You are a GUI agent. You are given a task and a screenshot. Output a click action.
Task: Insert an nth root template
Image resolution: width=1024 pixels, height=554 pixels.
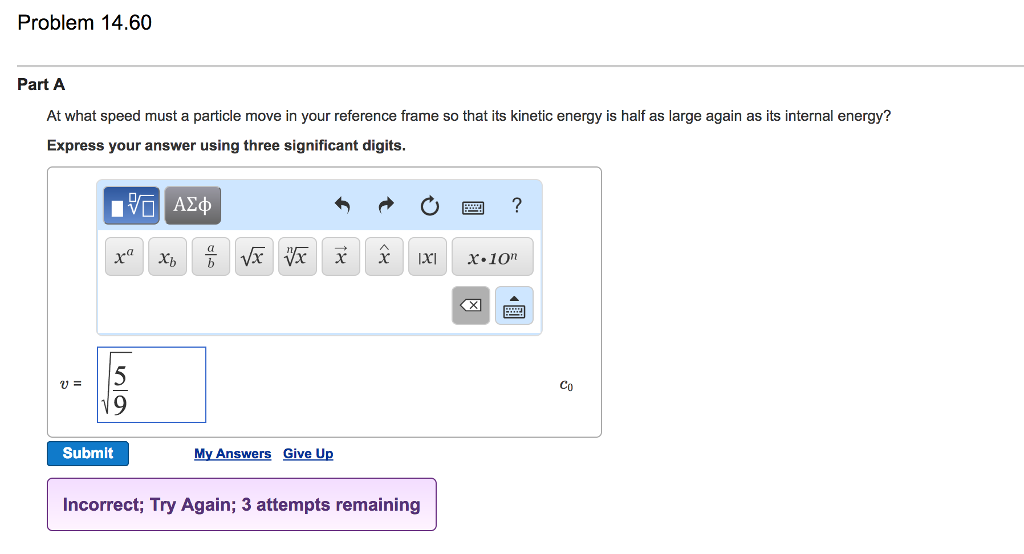tap(297, 257)
